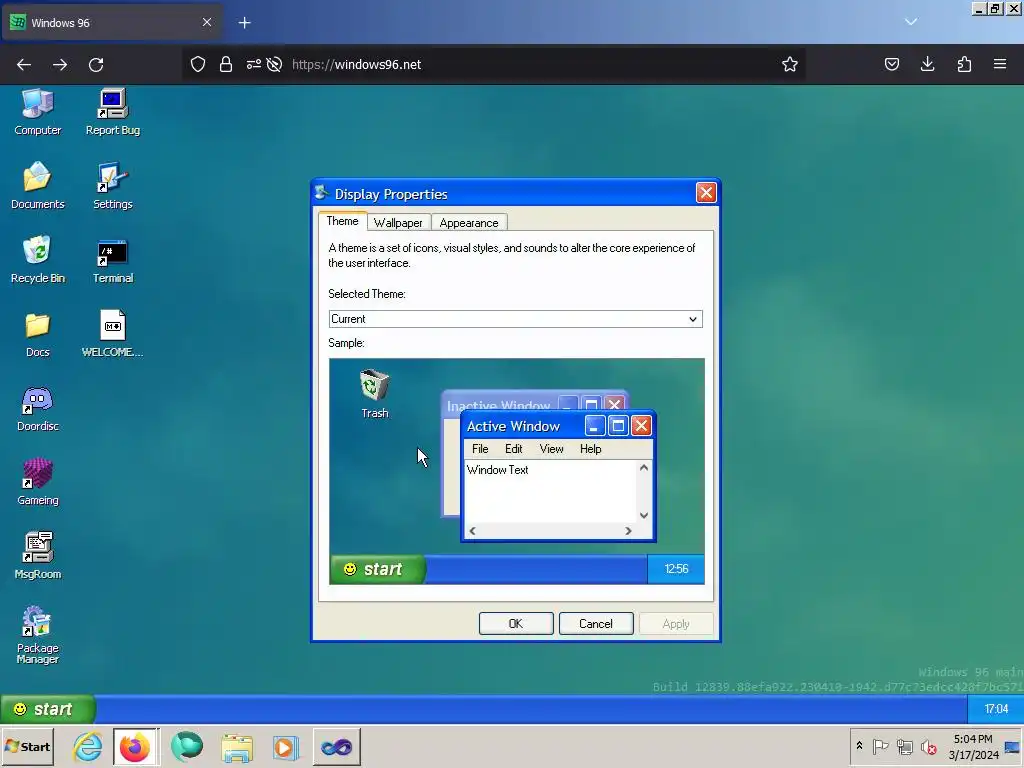This screenshot has width=1024, height=768.
Task: Open the media player taskbar icon
Action: tap(285, 746)
